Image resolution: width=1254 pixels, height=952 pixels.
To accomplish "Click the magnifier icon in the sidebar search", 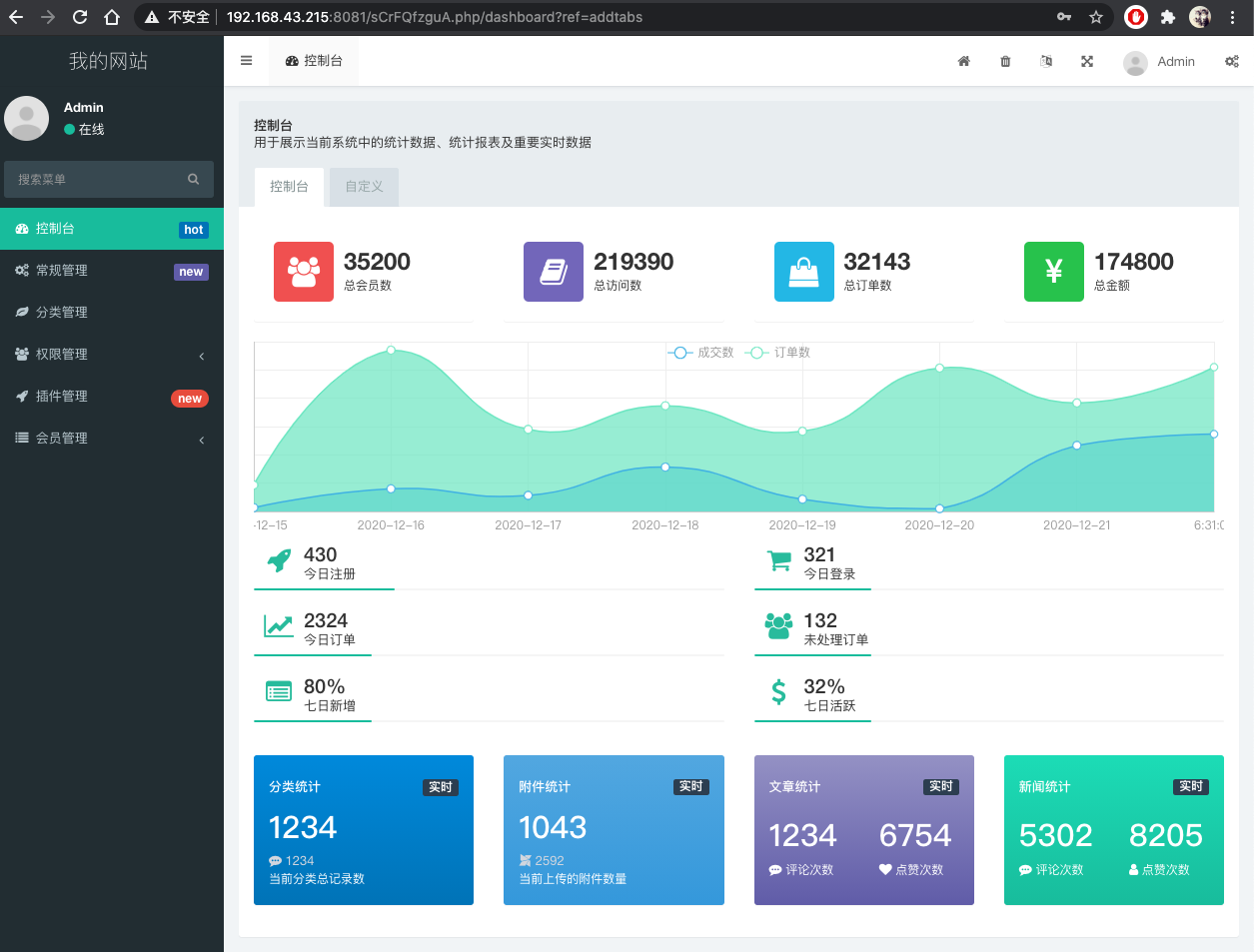I will click(193, 179).
